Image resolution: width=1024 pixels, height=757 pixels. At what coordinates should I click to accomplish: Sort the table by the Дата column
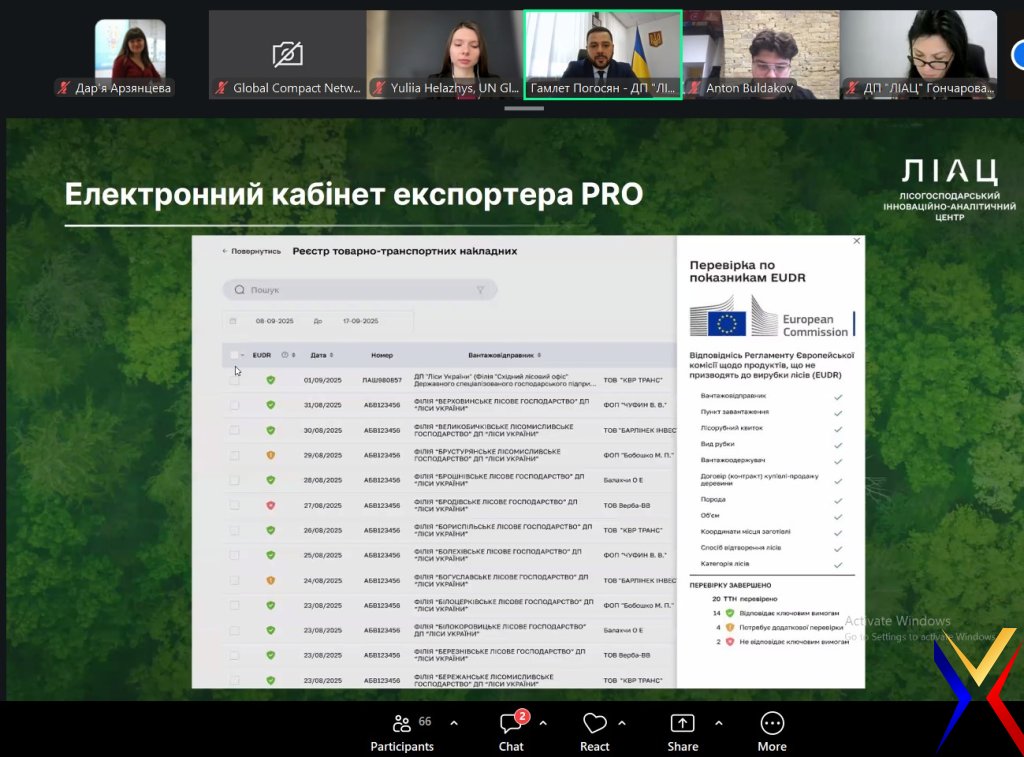320,355
